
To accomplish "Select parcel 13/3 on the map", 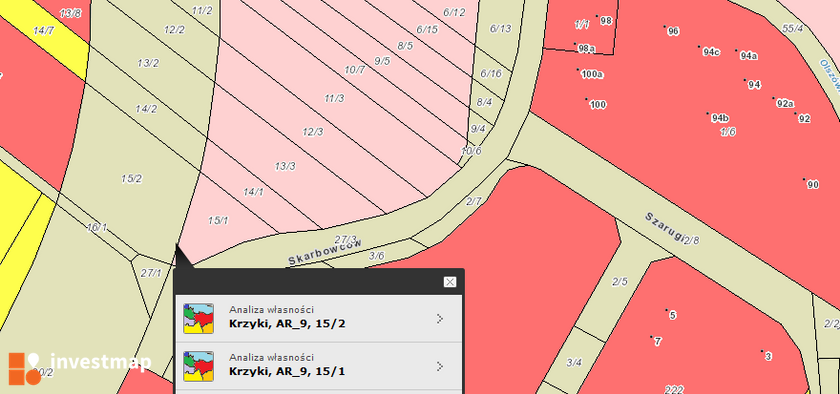I will (x=285, y=166).
